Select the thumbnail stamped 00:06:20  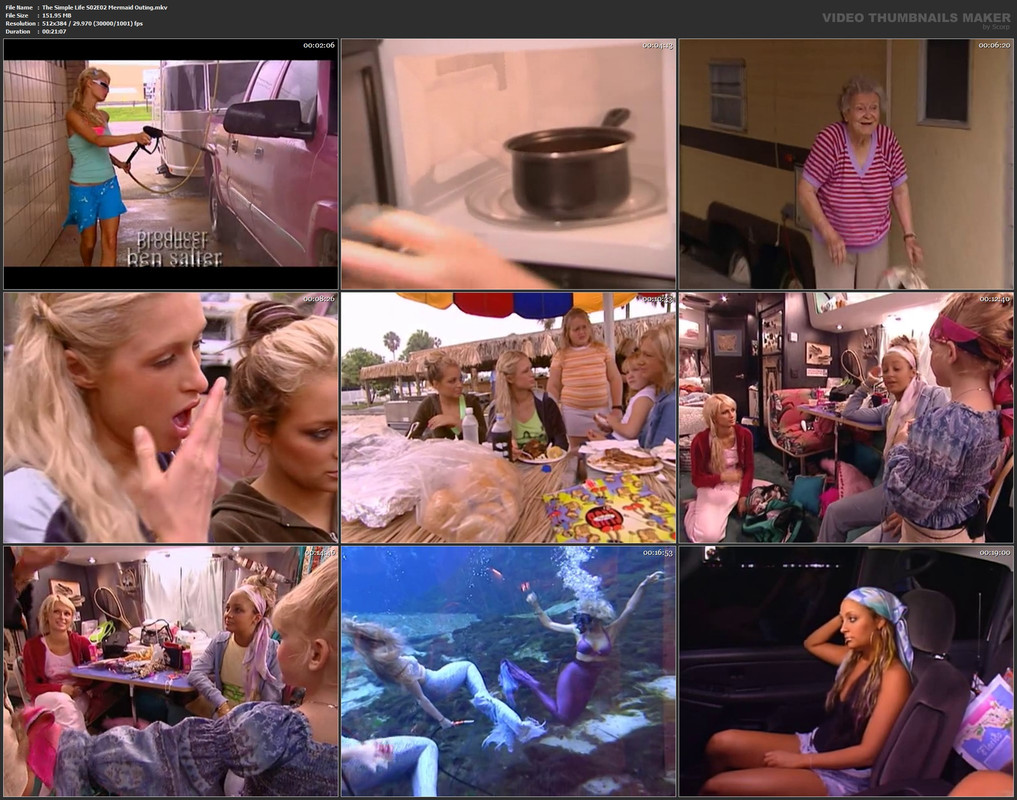point(846,164)
